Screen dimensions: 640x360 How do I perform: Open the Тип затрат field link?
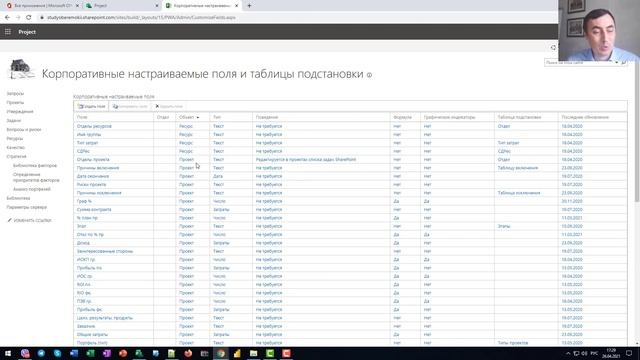point(87,143)
